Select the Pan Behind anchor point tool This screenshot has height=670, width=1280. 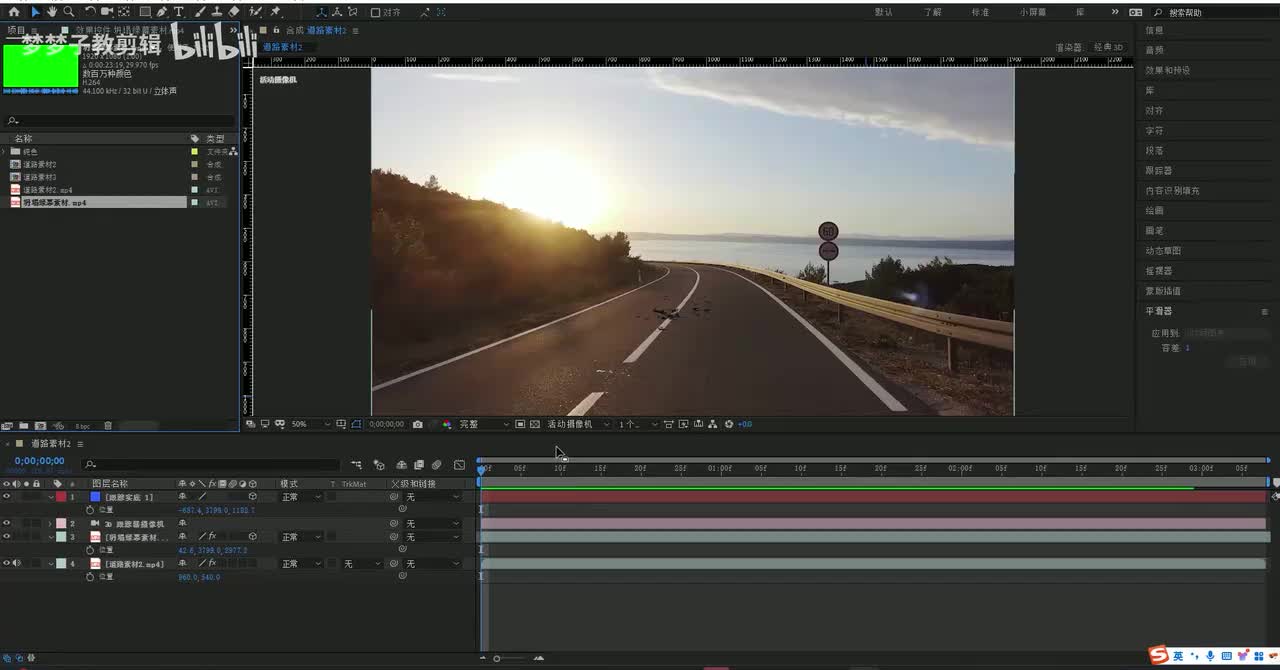(126, 12)
